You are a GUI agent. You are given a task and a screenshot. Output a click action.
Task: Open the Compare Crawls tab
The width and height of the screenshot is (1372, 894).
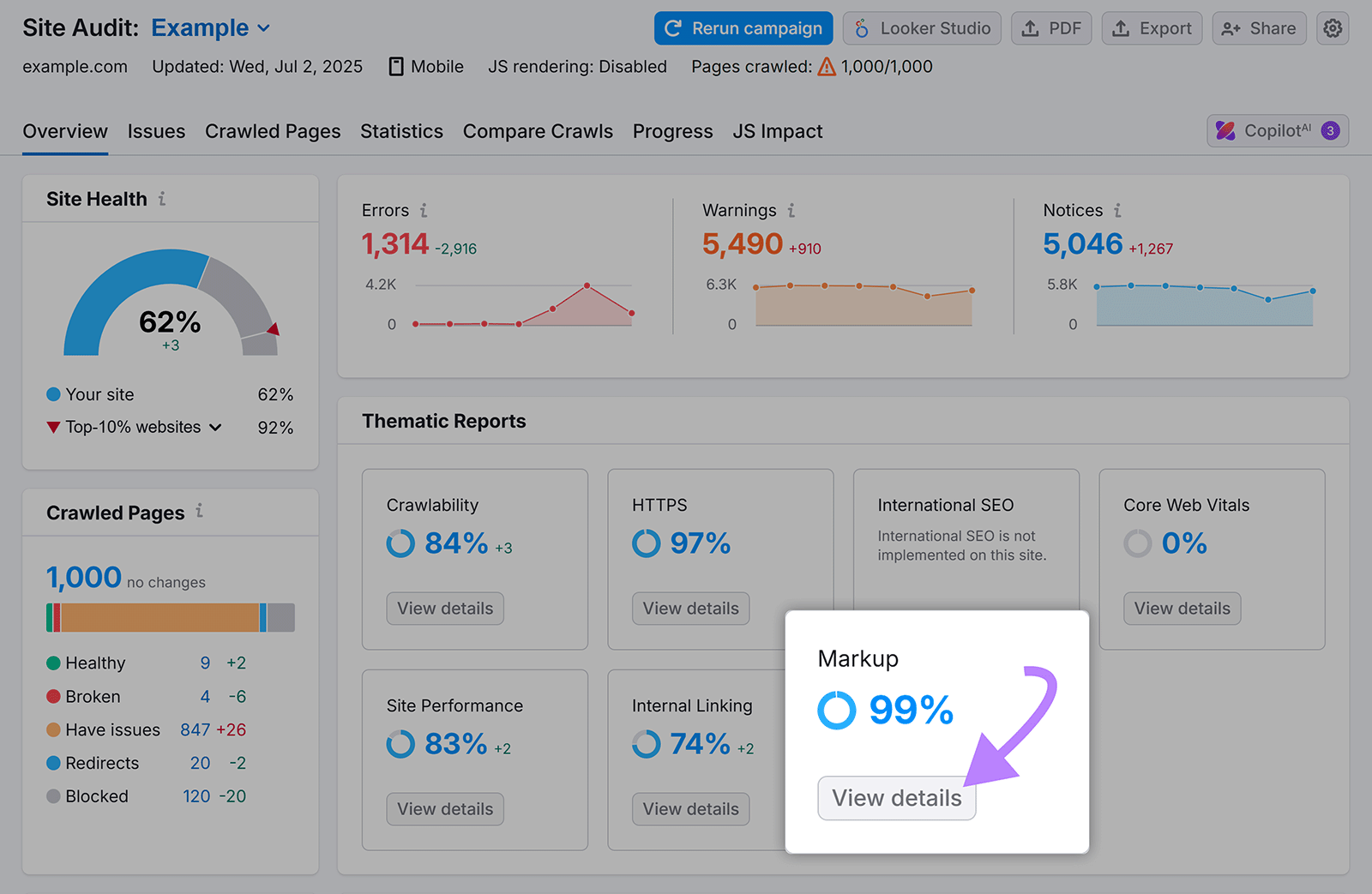click(538, 131)
